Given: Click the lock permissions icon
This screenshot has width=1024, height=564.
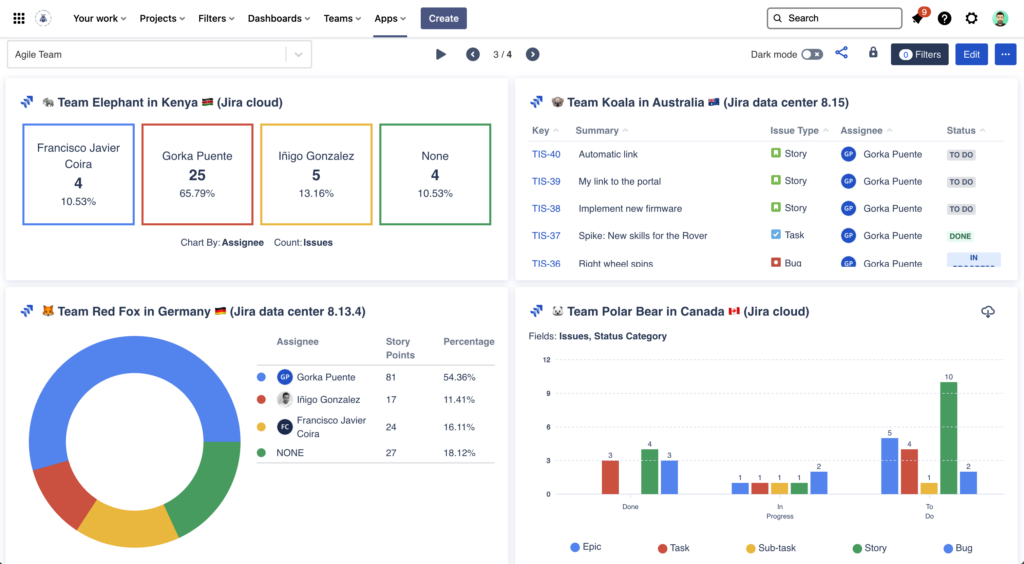Looking at the screenshot, I should coord(873,52).
